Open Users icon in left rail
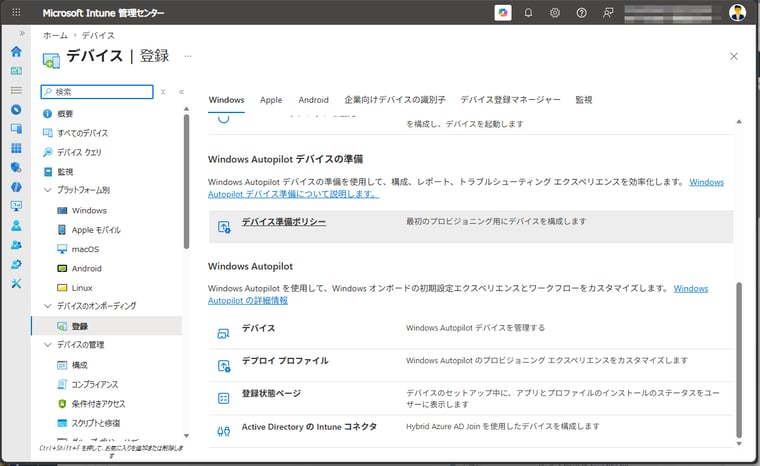Screen dimensions: 760x466 pyautogui.click(x=16, y=225)
